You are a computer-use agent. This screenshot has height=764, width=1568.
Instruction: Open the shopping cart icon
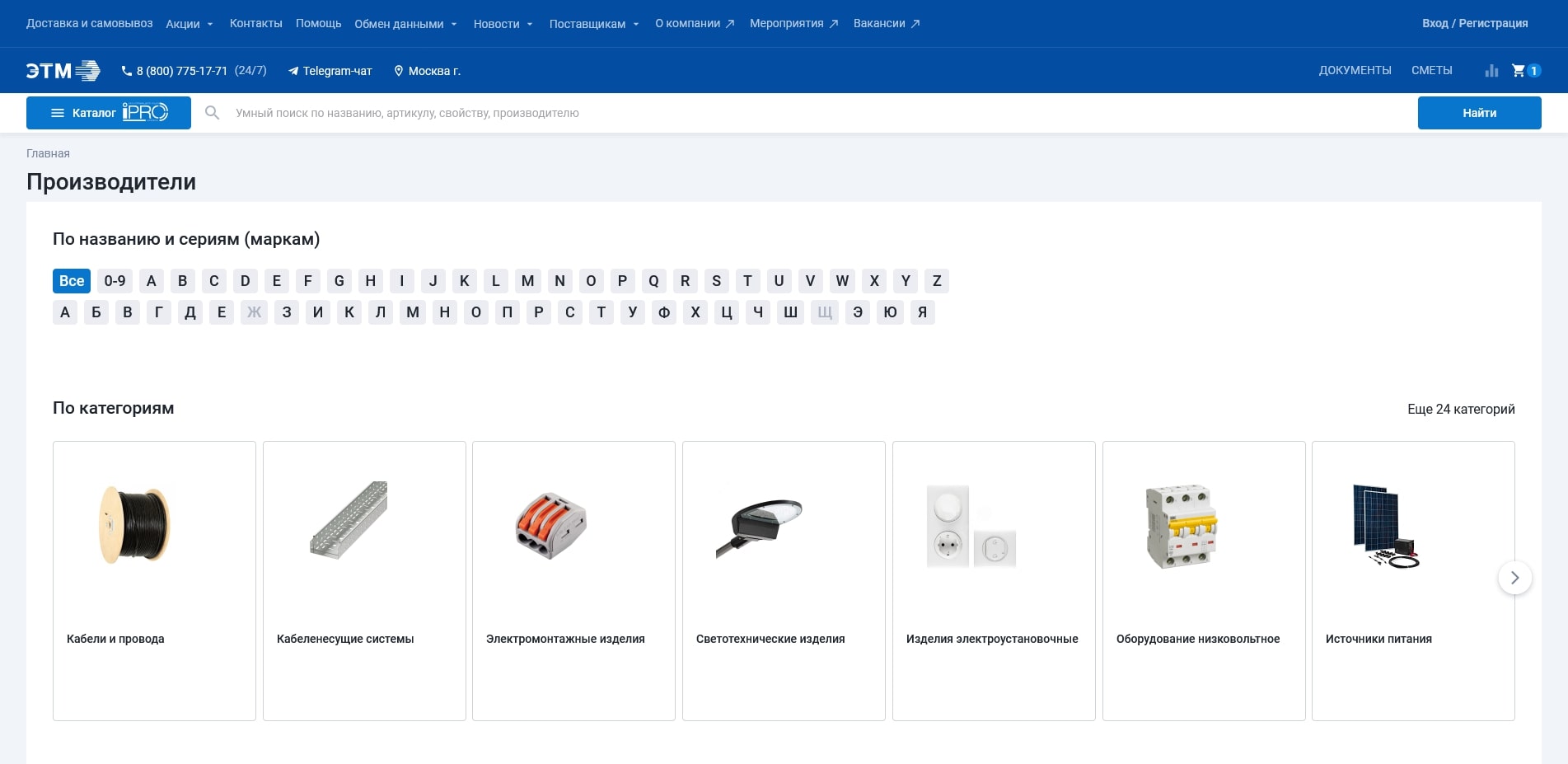click(1518, 71)
